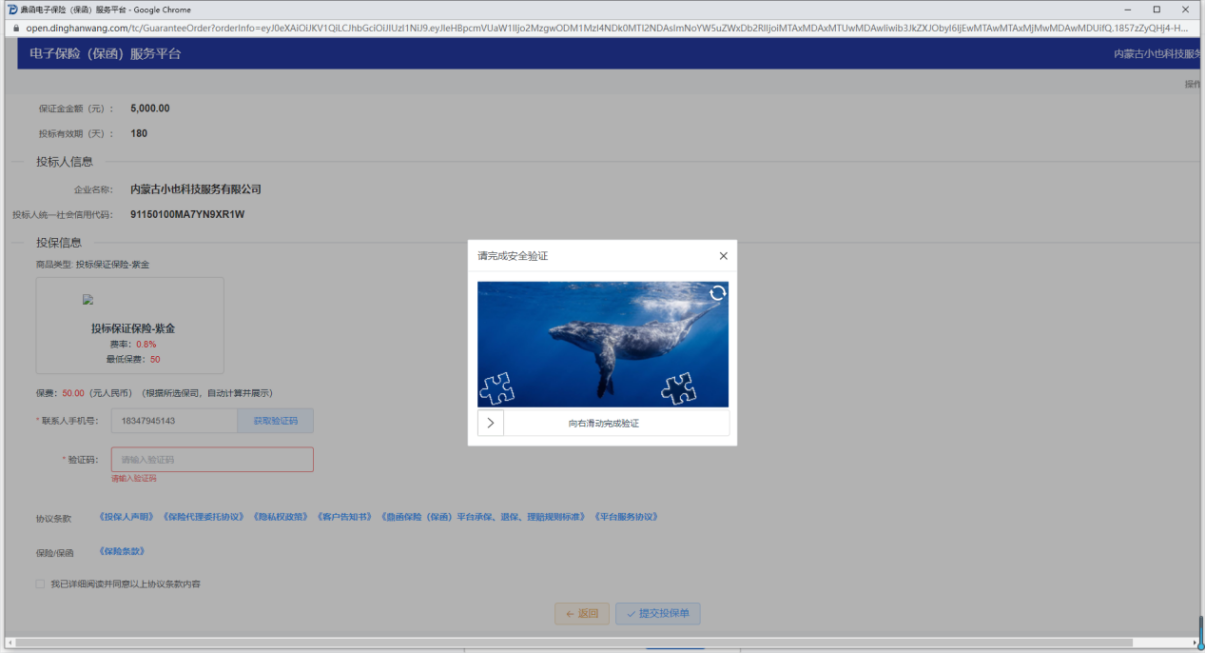Open the '保险代理委托协议' link
Image resolution: width=1205 pixels, height=653 pixels.
pos(204,517)
